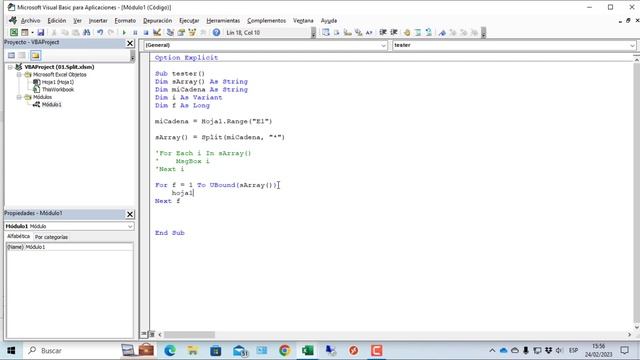The height and width of the screenshot is (360, 640).
Task: Click scroll right arrow in code window
Action: pos(629,335)
